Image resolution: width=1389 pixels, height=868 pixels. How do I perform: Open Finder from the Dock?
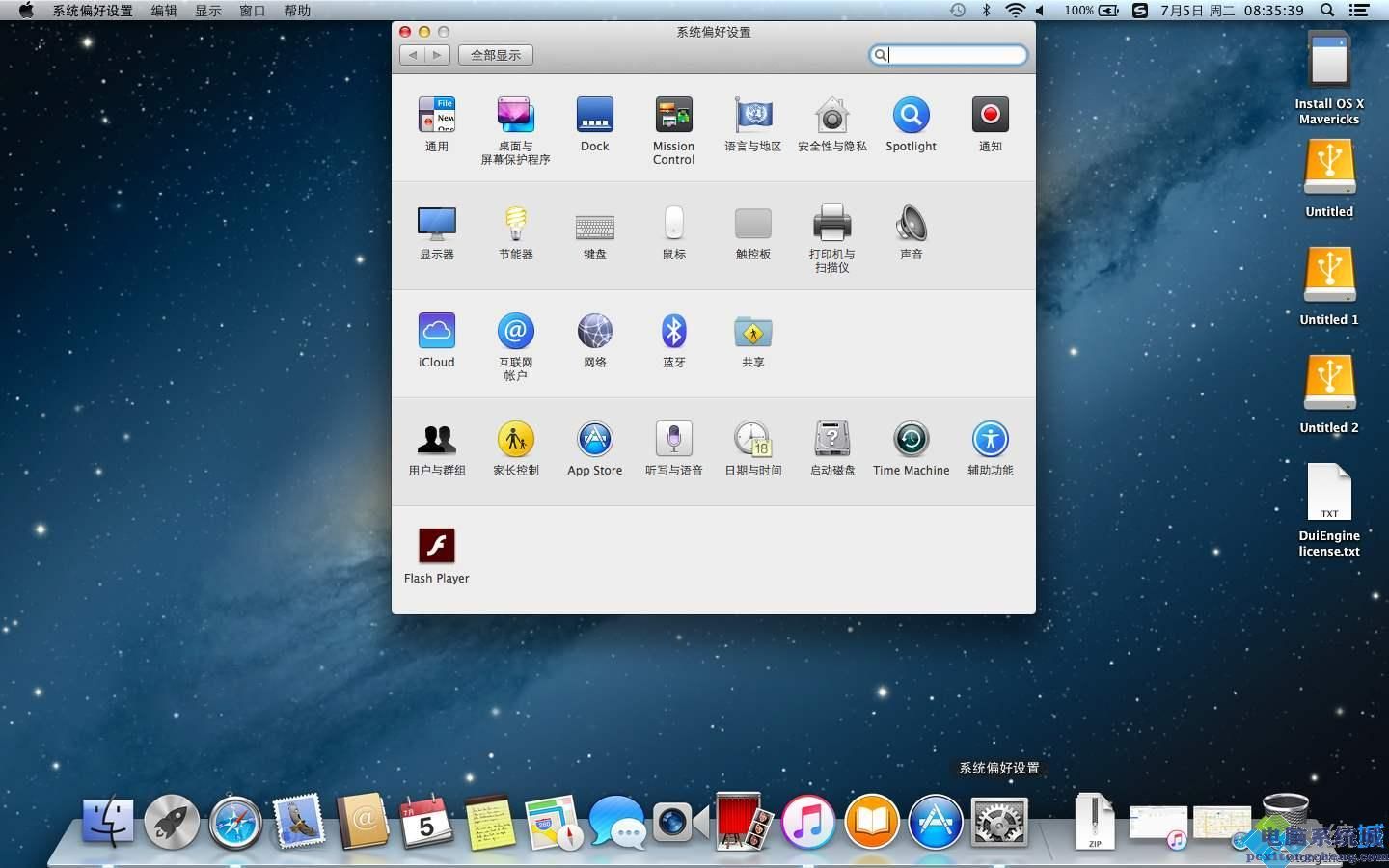pos(108,823)
